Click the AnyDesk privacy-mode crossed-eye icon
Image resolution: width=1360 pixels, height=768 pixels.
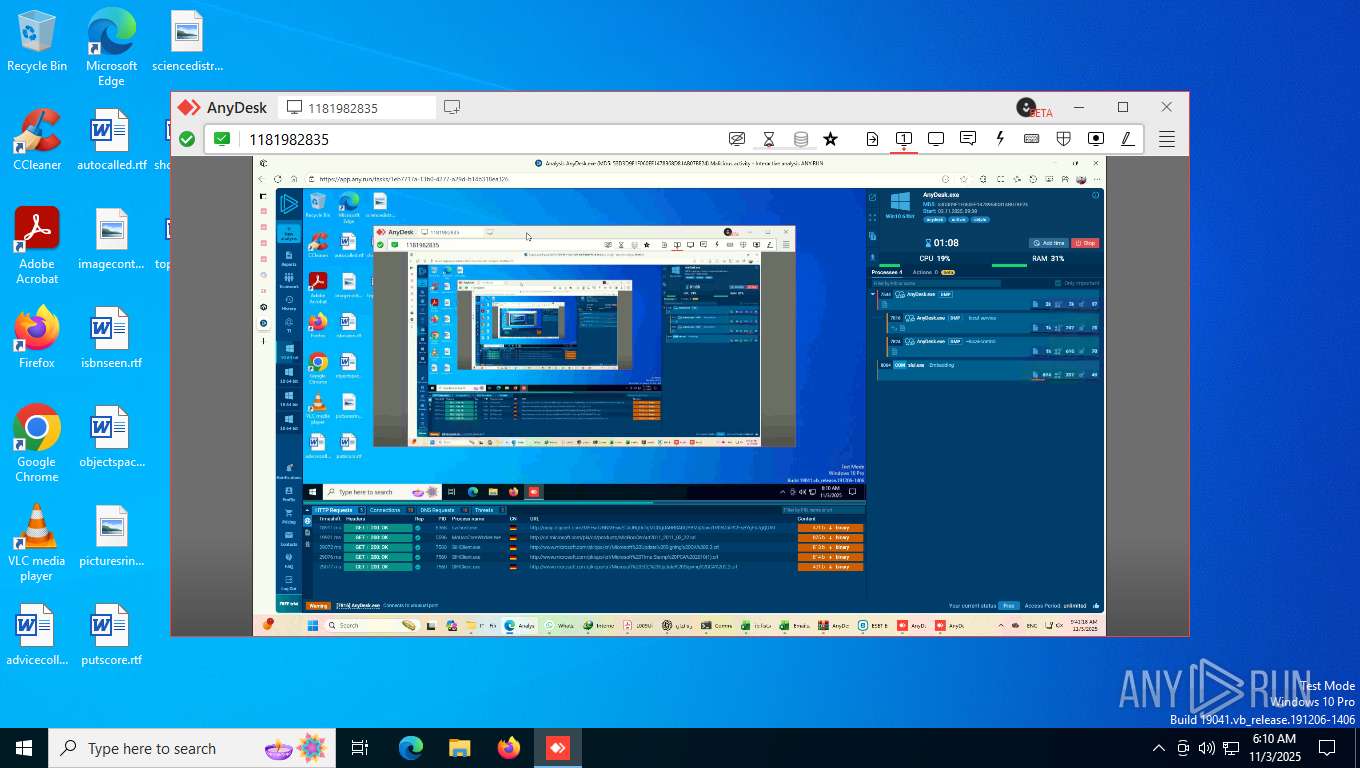tap(737, 139)
